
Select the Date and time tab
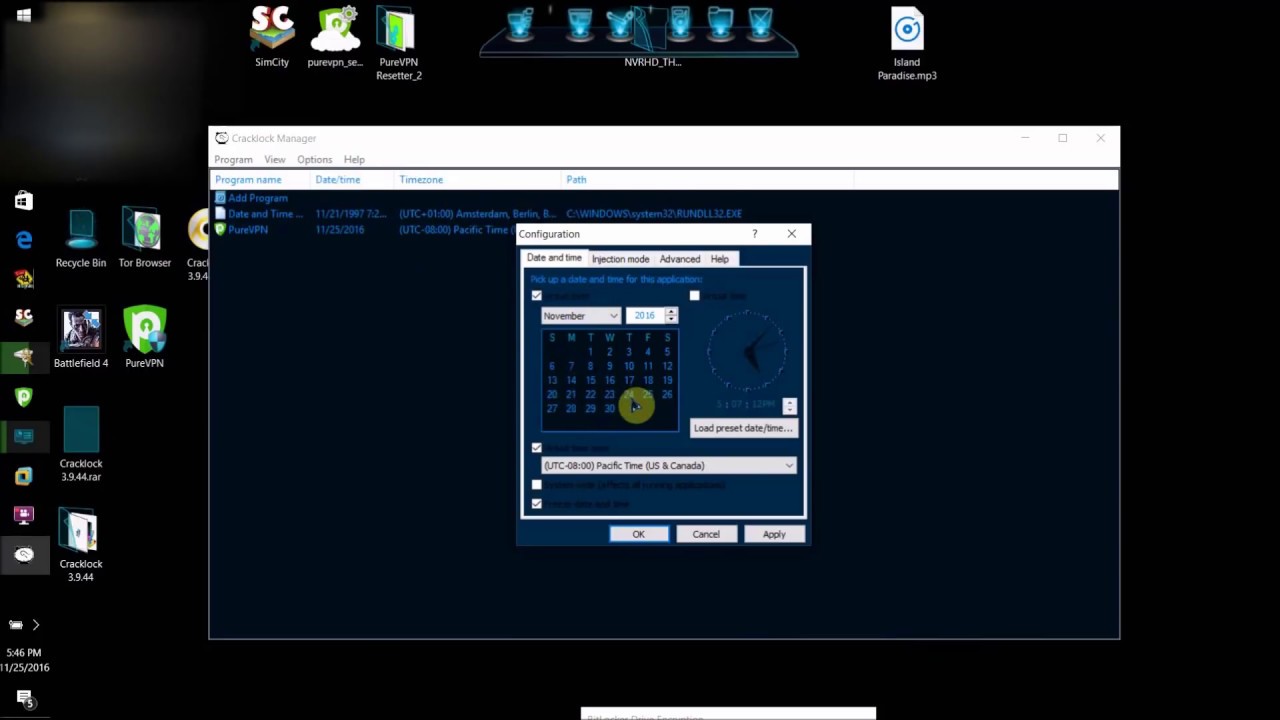pos(554,258)
